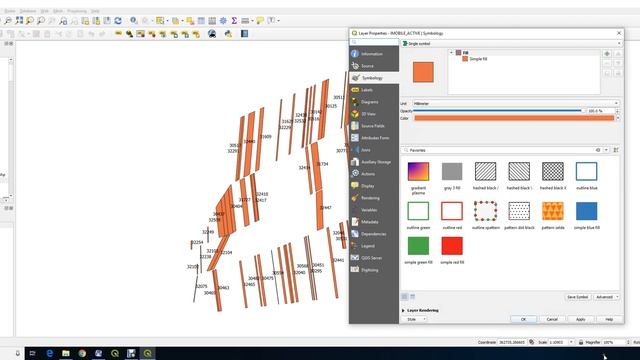Open the Rendering tab
This screenshot has width=640, height=360.
click(x=374, y=198)
